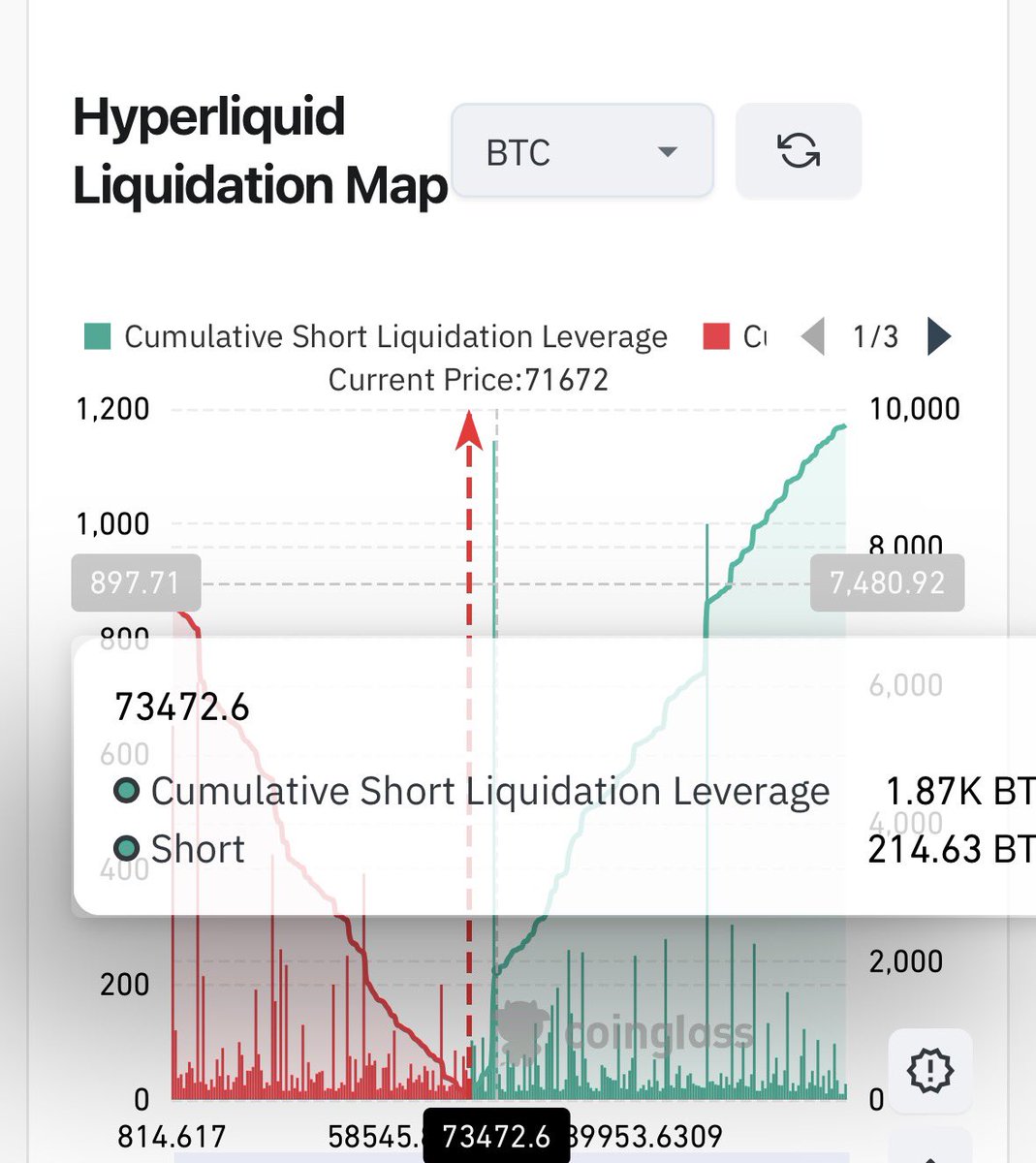The width and height of the screenshot is (1036, 1163).
Task: Click the 7,480.92 right axis value tag
Action: [x=887, y=582]
